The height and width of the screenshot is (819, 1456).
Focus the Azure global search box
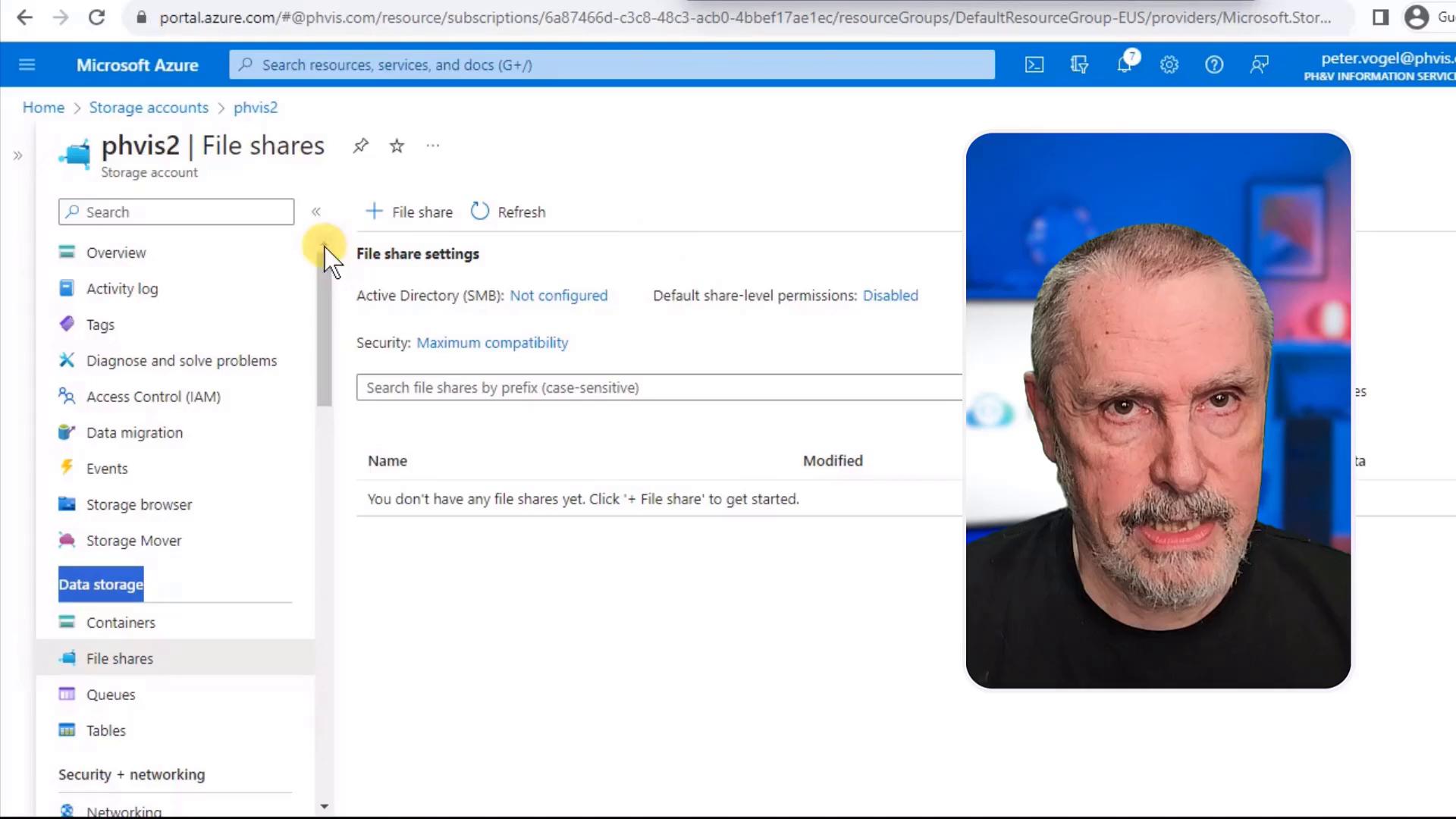(612, 65)
